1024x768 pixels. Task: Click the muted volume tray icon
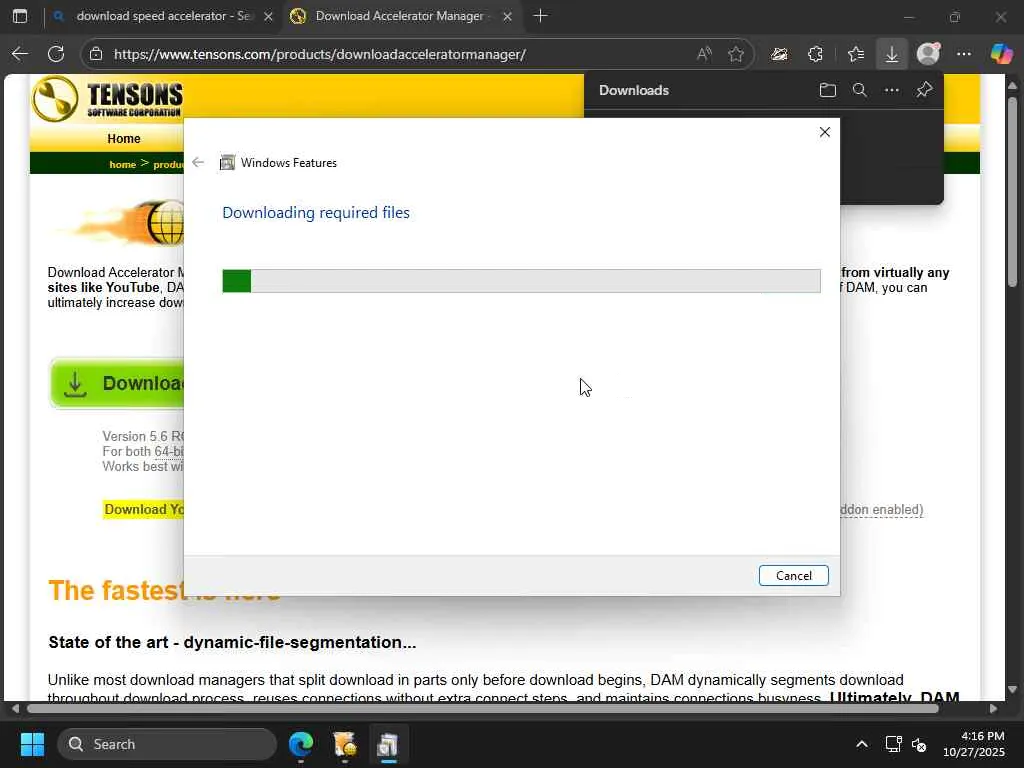click(x=919, y=744)
